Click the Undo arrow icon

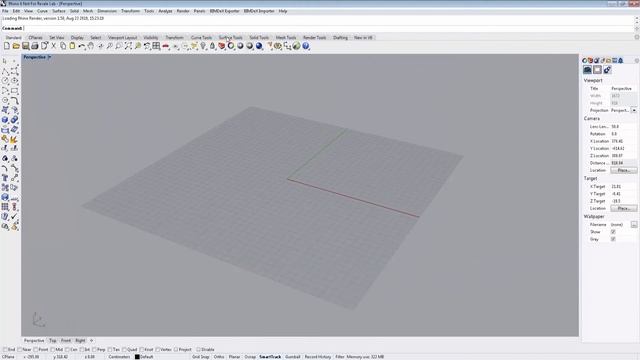click(x=82, y=46)
